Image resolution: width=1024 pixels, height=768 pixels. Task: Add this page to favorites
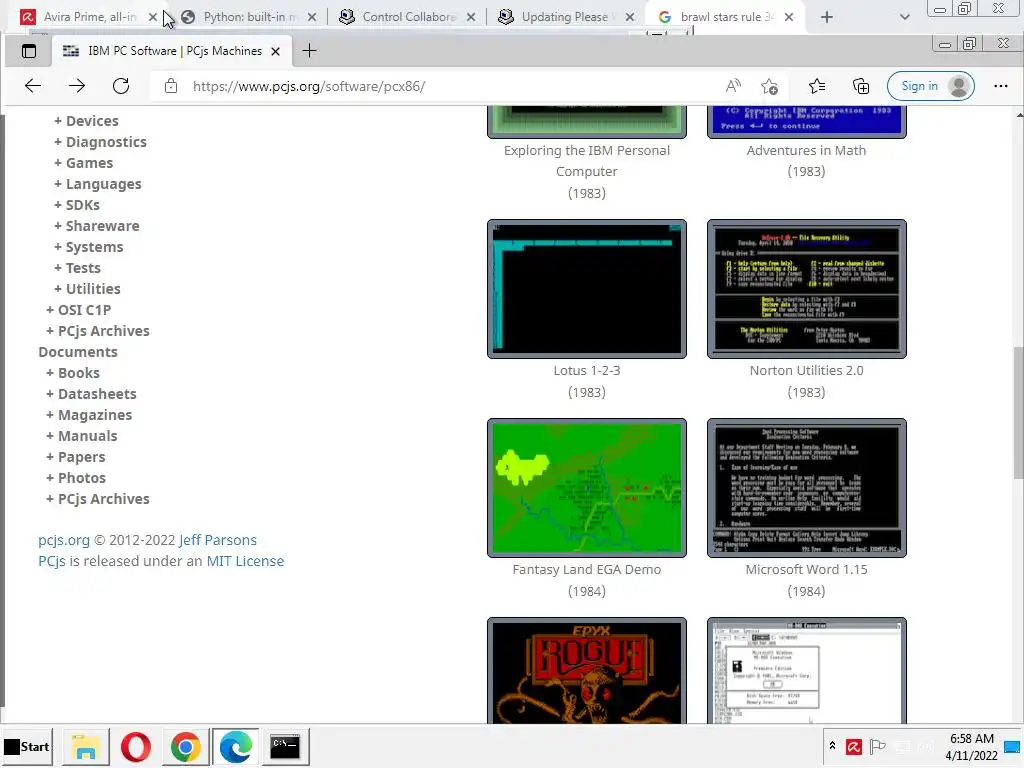coord(770,86)
